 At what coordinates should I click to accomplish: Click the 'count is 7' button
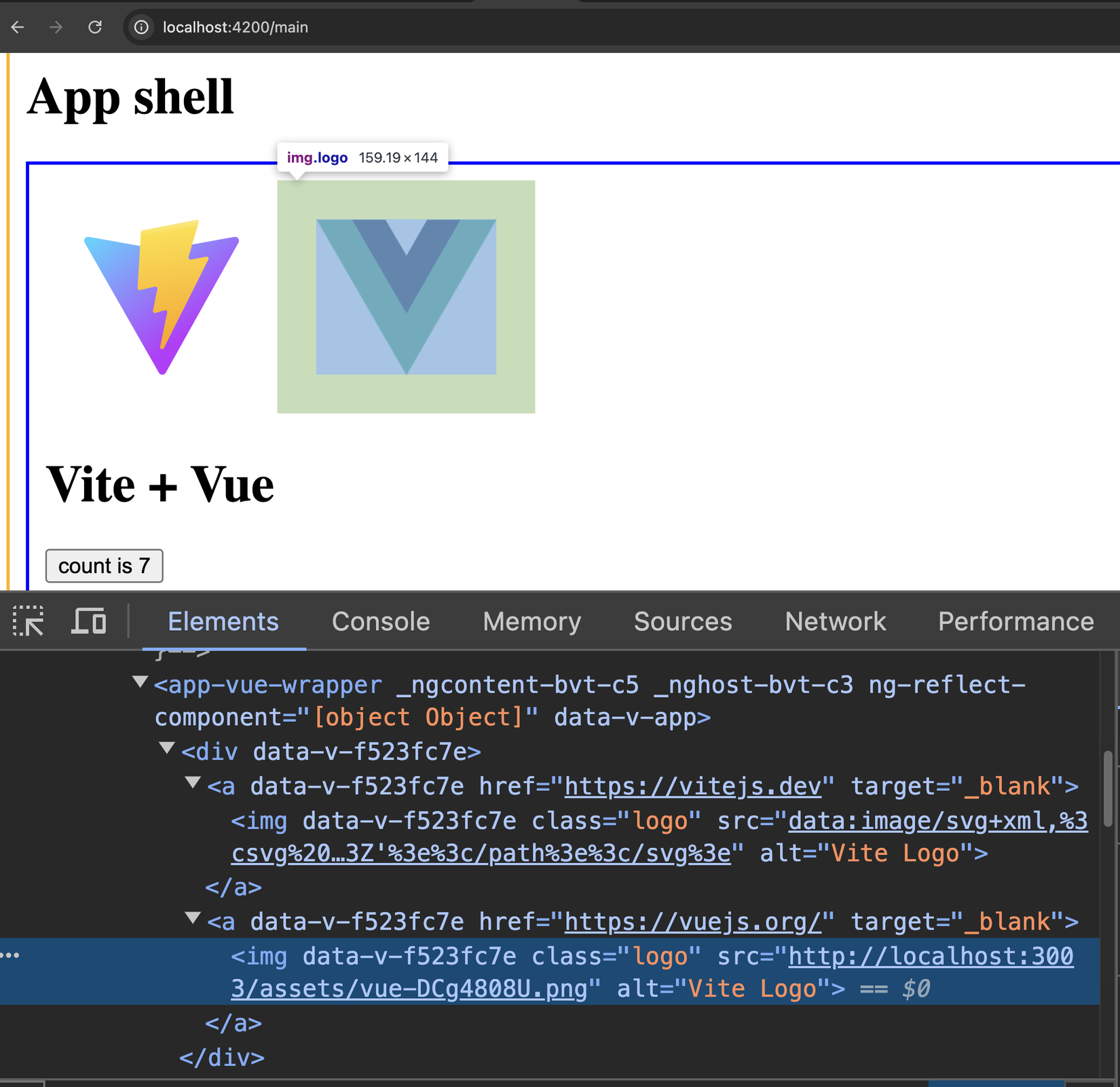point(104,566)
